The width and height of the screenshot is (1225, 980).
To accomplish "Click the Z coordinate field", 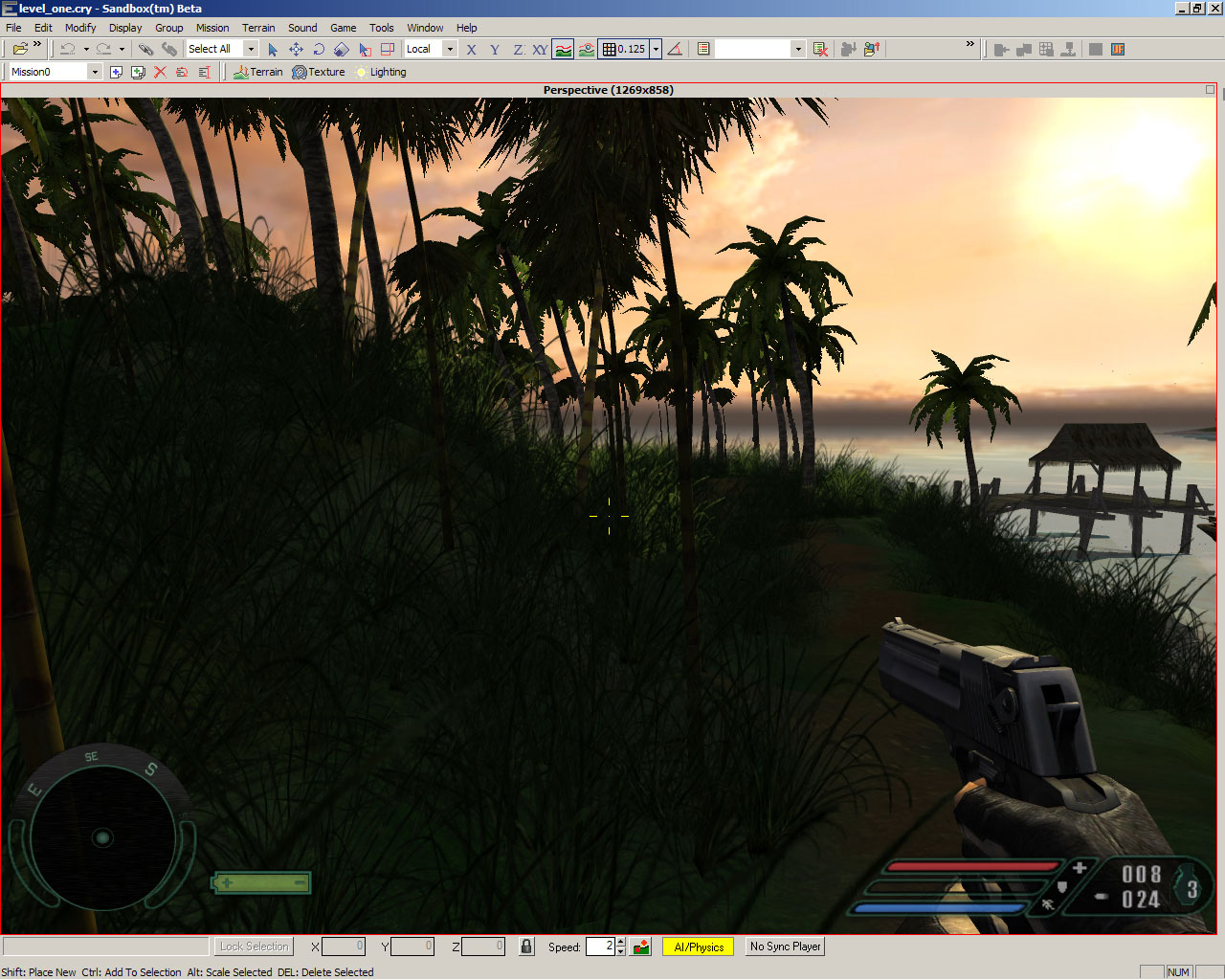I will (x=483, y=947).
